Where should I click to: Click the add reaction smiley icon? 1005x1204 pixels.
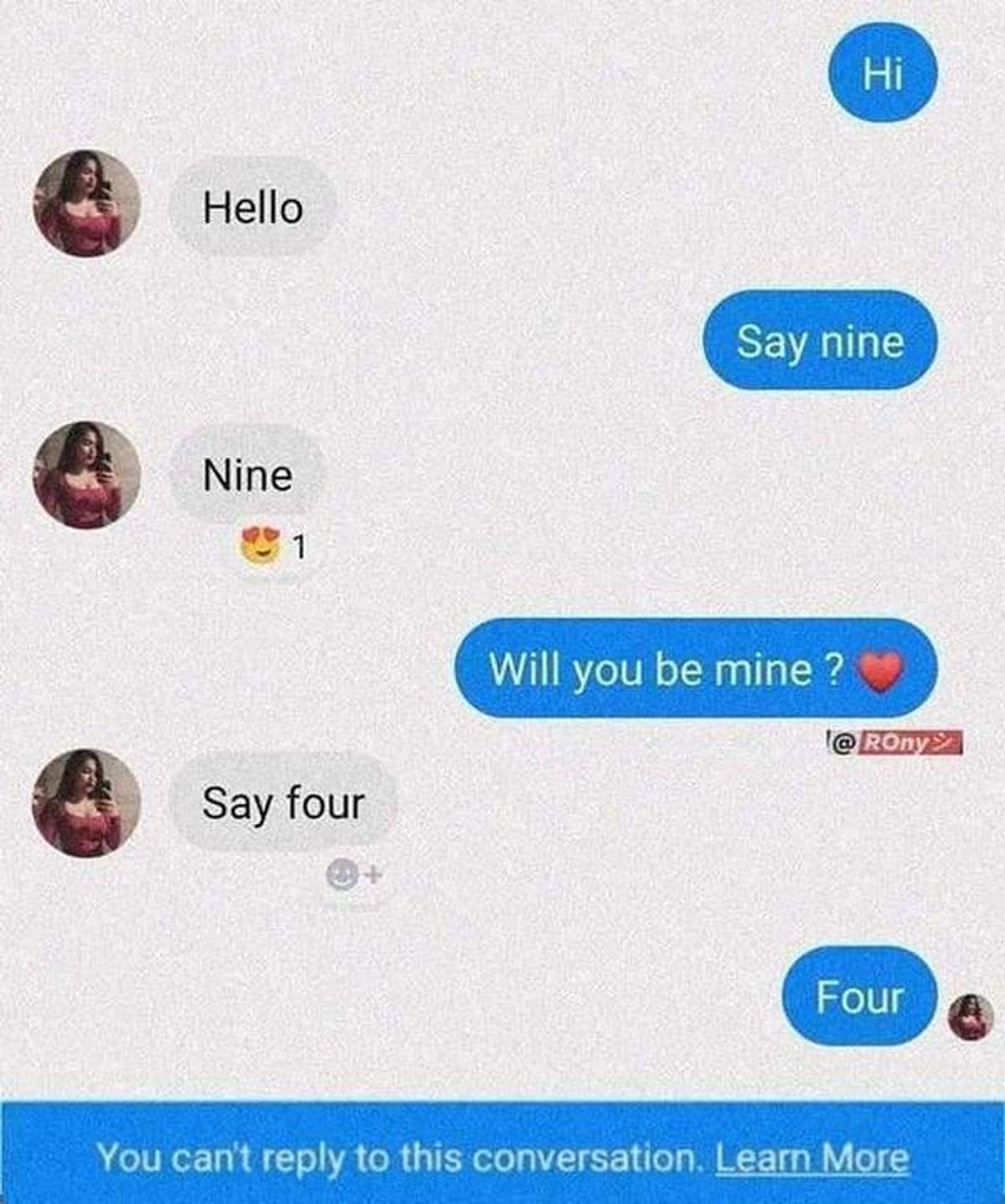pyautogui.click(x=342, y=875)
